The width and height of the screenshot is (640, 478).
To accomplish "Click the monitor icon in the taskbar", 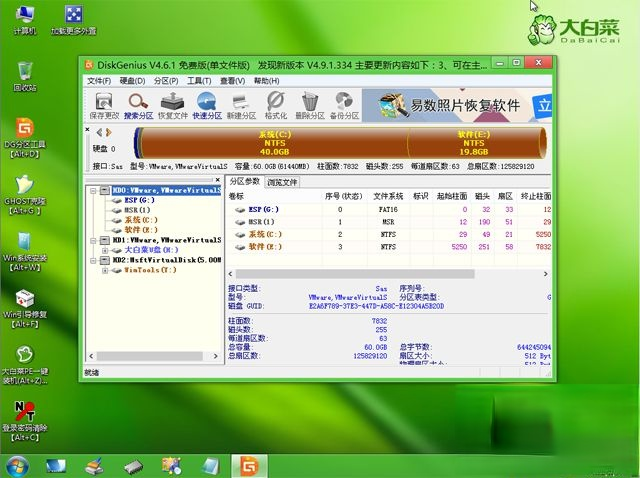I will 56,467.
